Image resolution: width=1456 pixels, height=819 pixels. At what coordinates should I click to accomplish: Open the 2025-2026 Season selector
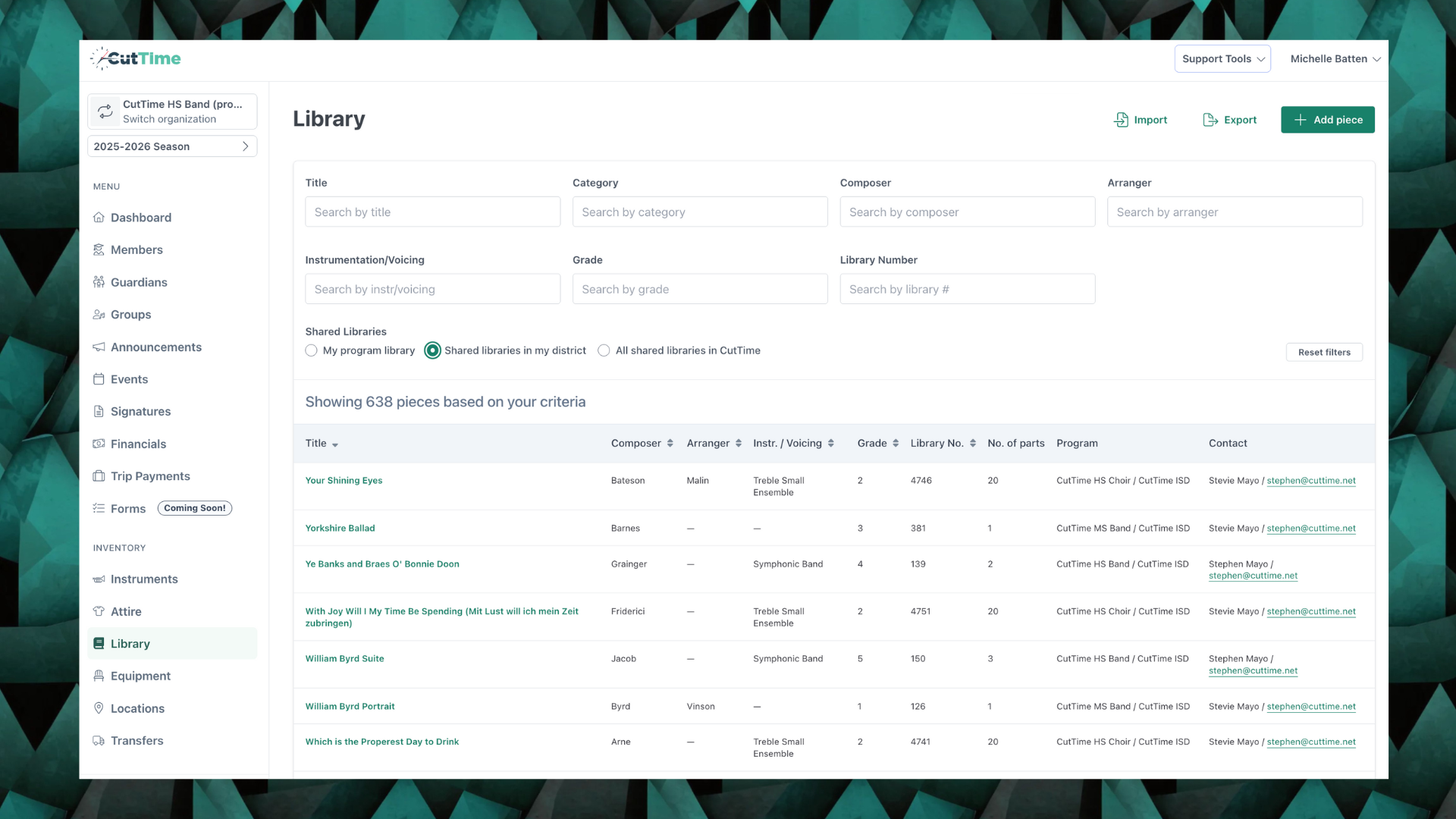(172, 146)
